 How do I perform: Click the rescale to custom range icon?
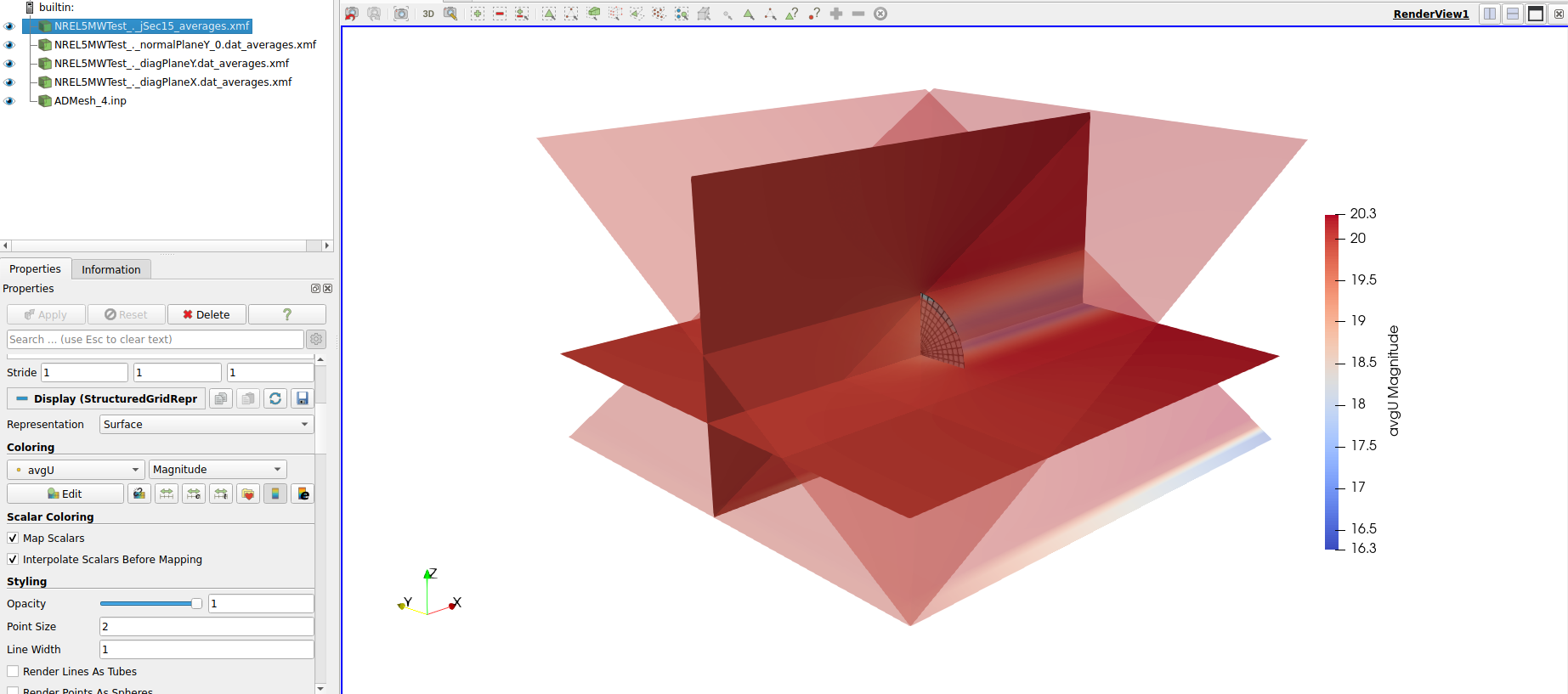[x=194, y=494]
